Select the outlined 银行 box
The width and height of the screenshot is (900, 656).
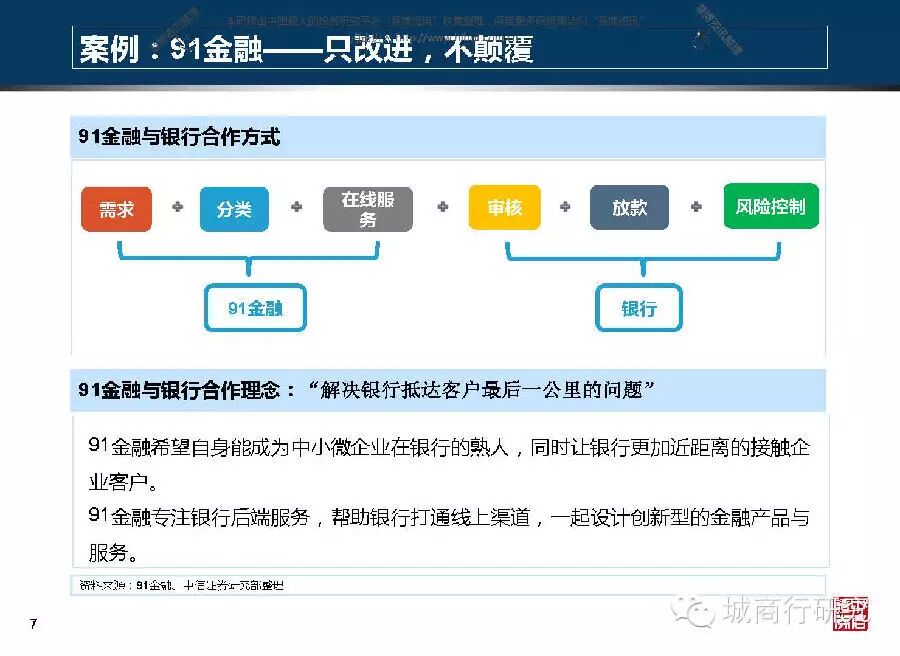pyautogui.click(x=639, y=308)
